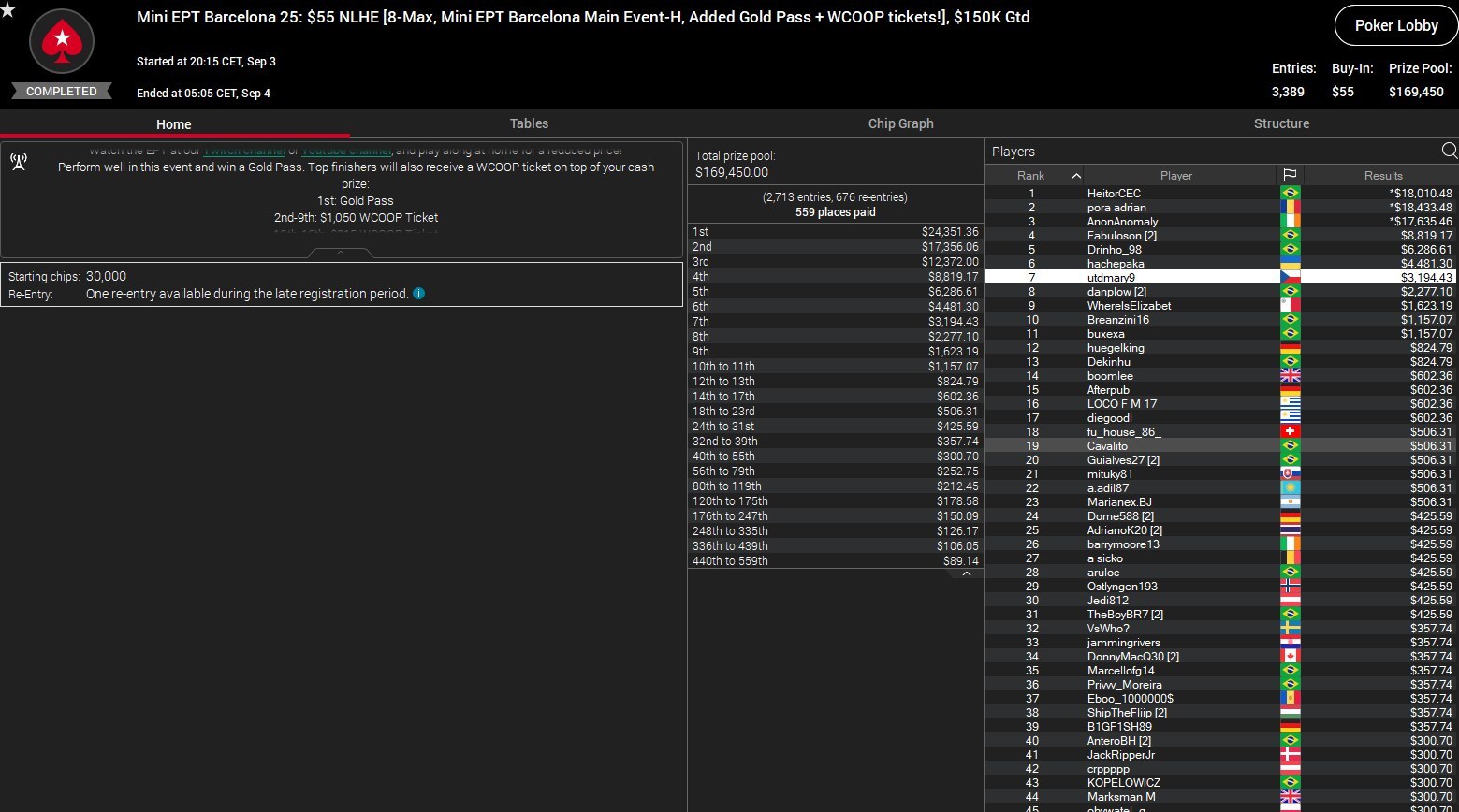This screenshot has height=812, width=1459.
Task: Click the Romania flag for pora adrian
Action: (x=1291, y=207)
